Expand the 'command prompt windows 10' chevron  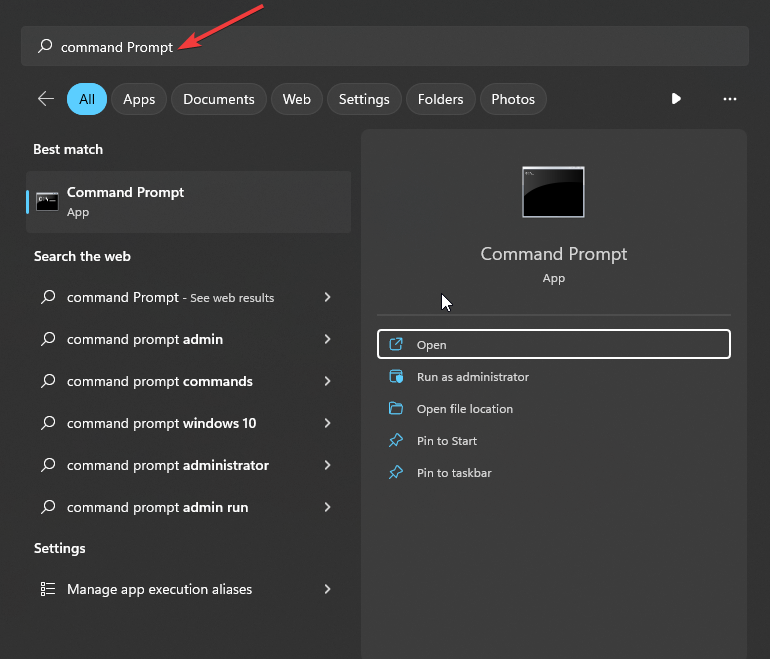pos(327,424)
